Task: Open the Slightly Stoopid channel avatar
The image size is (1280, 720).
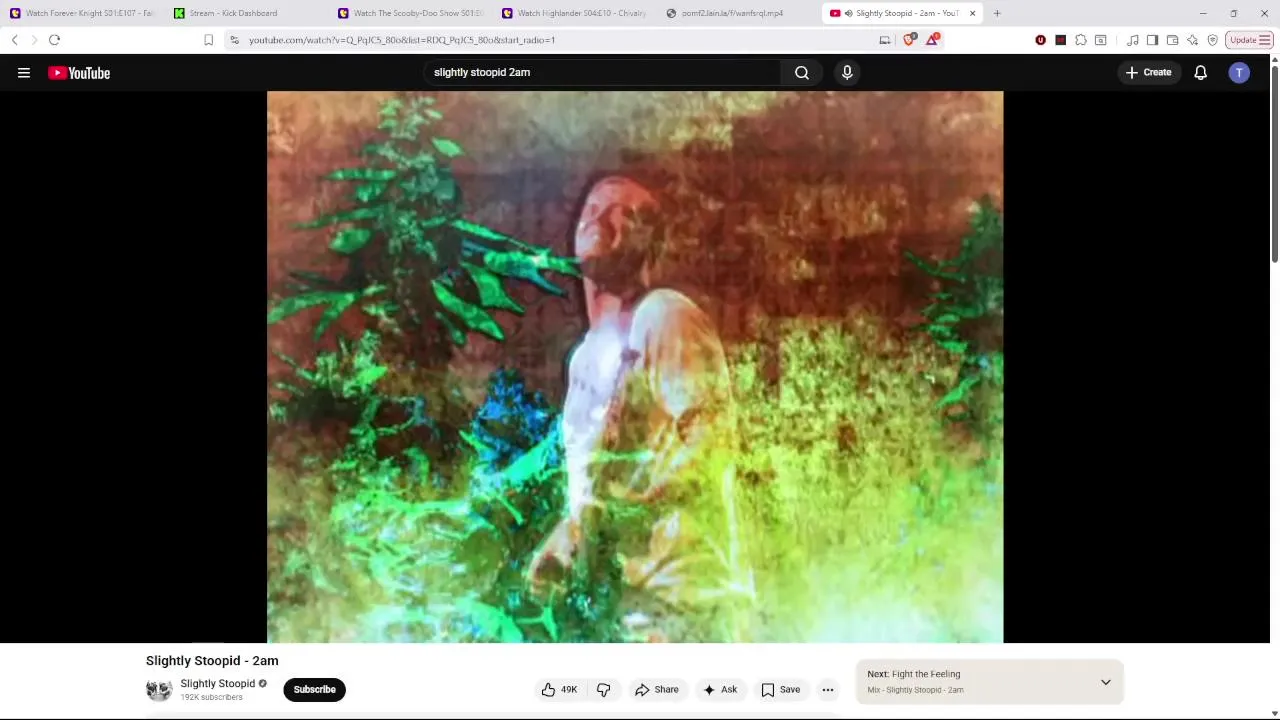Action: 159,689
